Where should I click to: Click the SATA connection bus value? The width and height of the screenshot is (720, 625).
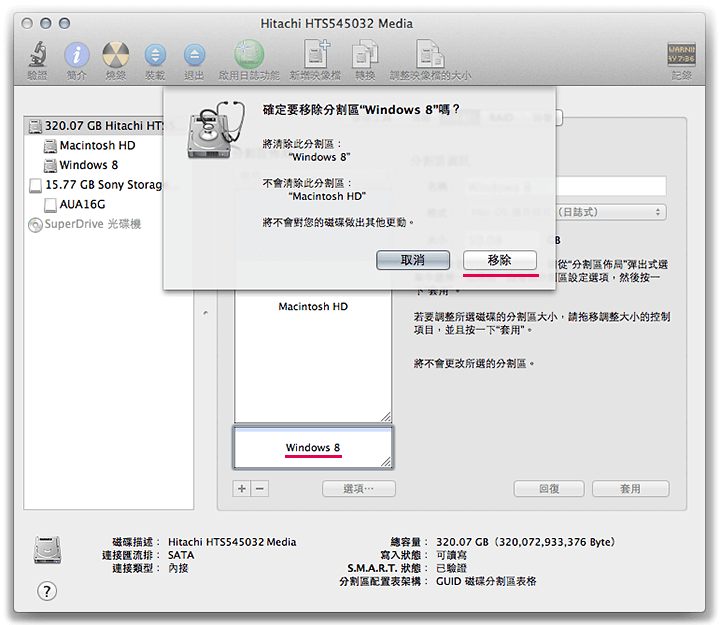click(x=181, y=555)
